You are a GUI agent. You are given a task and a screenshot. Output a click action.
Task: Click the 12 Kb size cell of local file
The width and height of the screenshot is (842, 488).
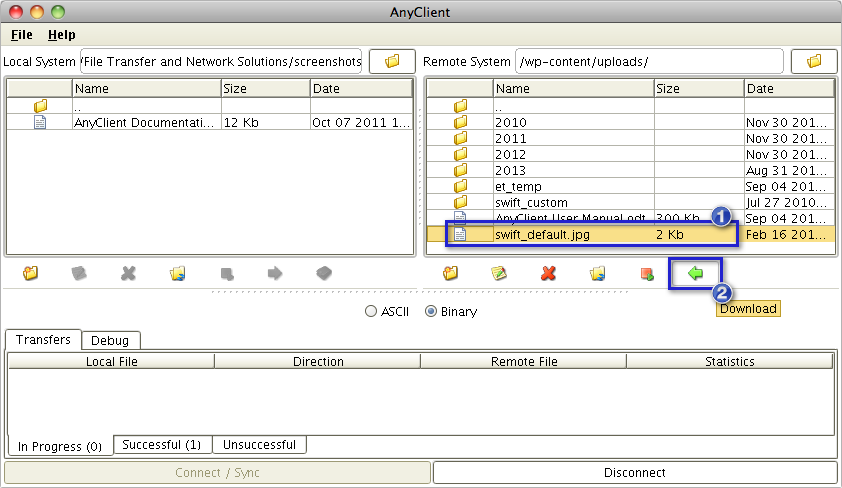point(266,122)
